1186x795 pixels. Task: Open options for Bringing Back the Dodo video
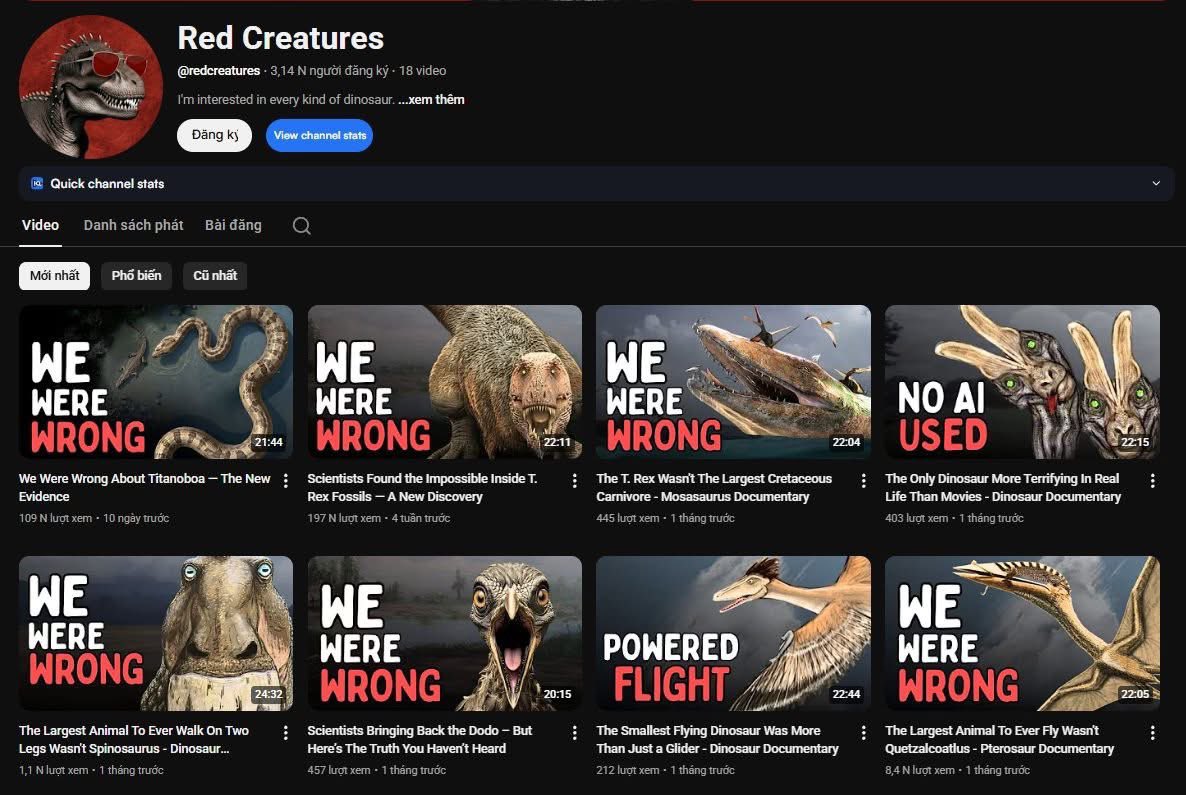pos(574,732)
